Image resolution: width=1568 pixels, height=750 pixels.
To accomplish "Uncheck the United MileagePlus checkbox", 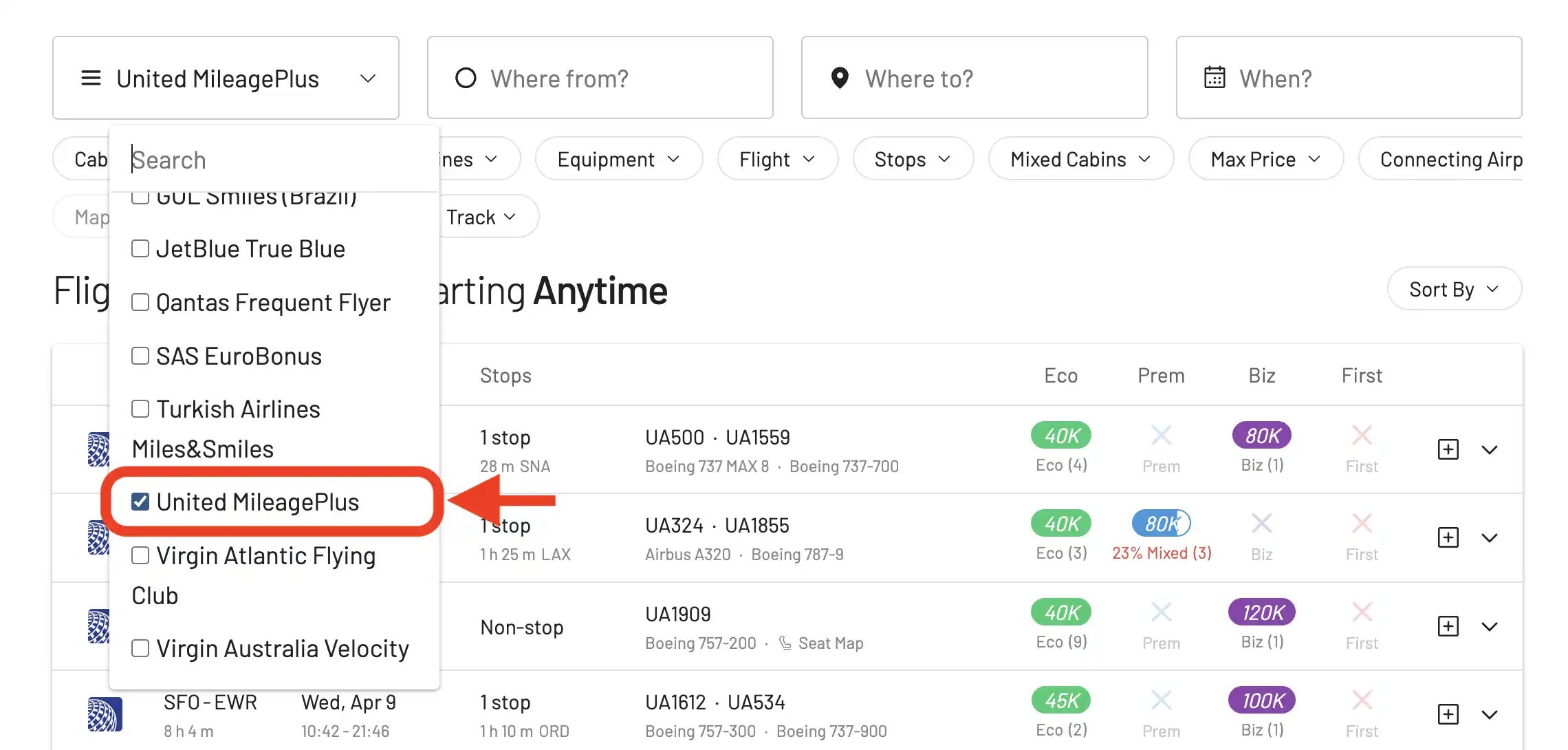I will coord(140,502).
